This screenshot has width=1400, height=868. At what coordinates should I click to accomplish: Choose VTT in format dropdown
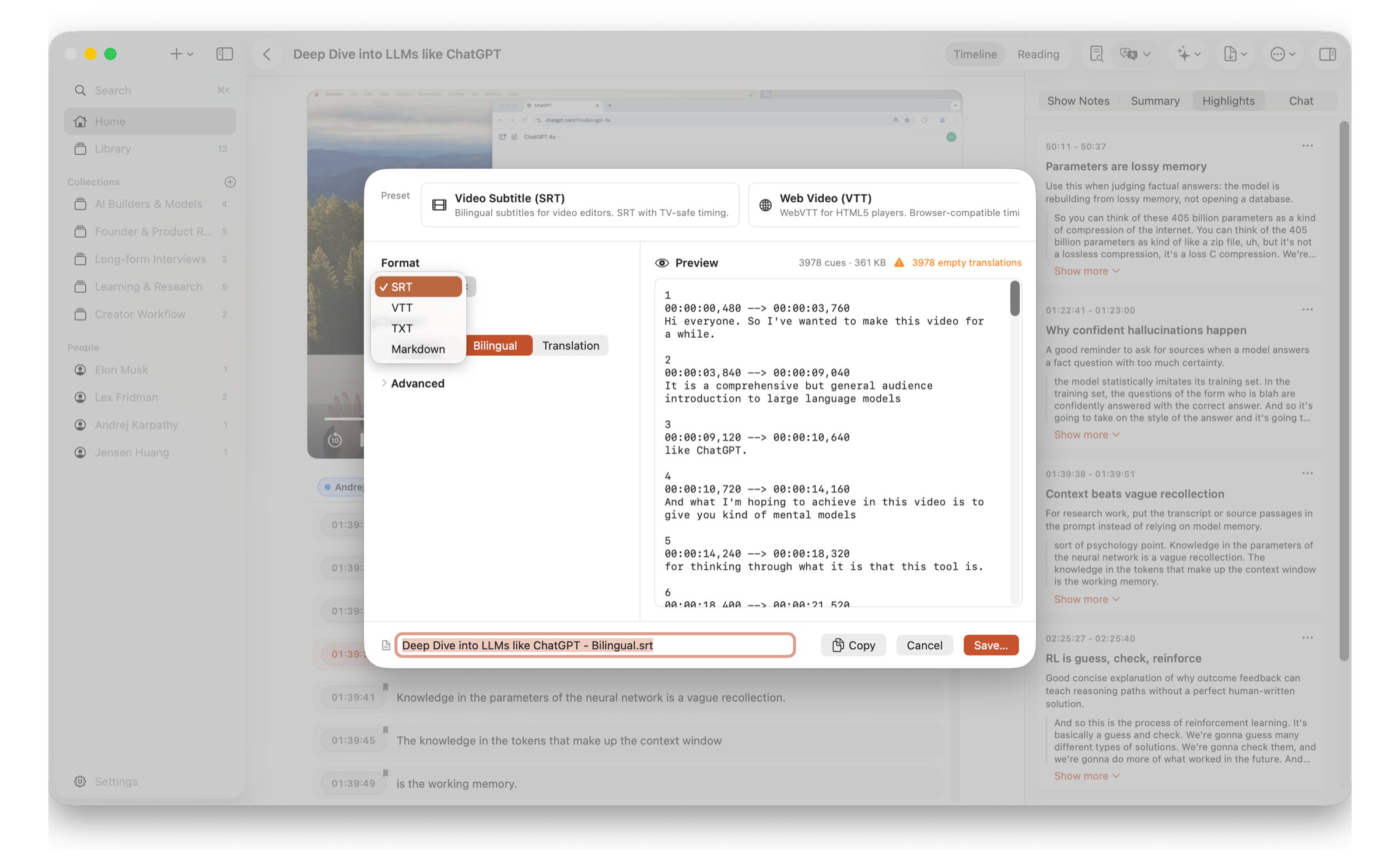[x=418, y=307]
